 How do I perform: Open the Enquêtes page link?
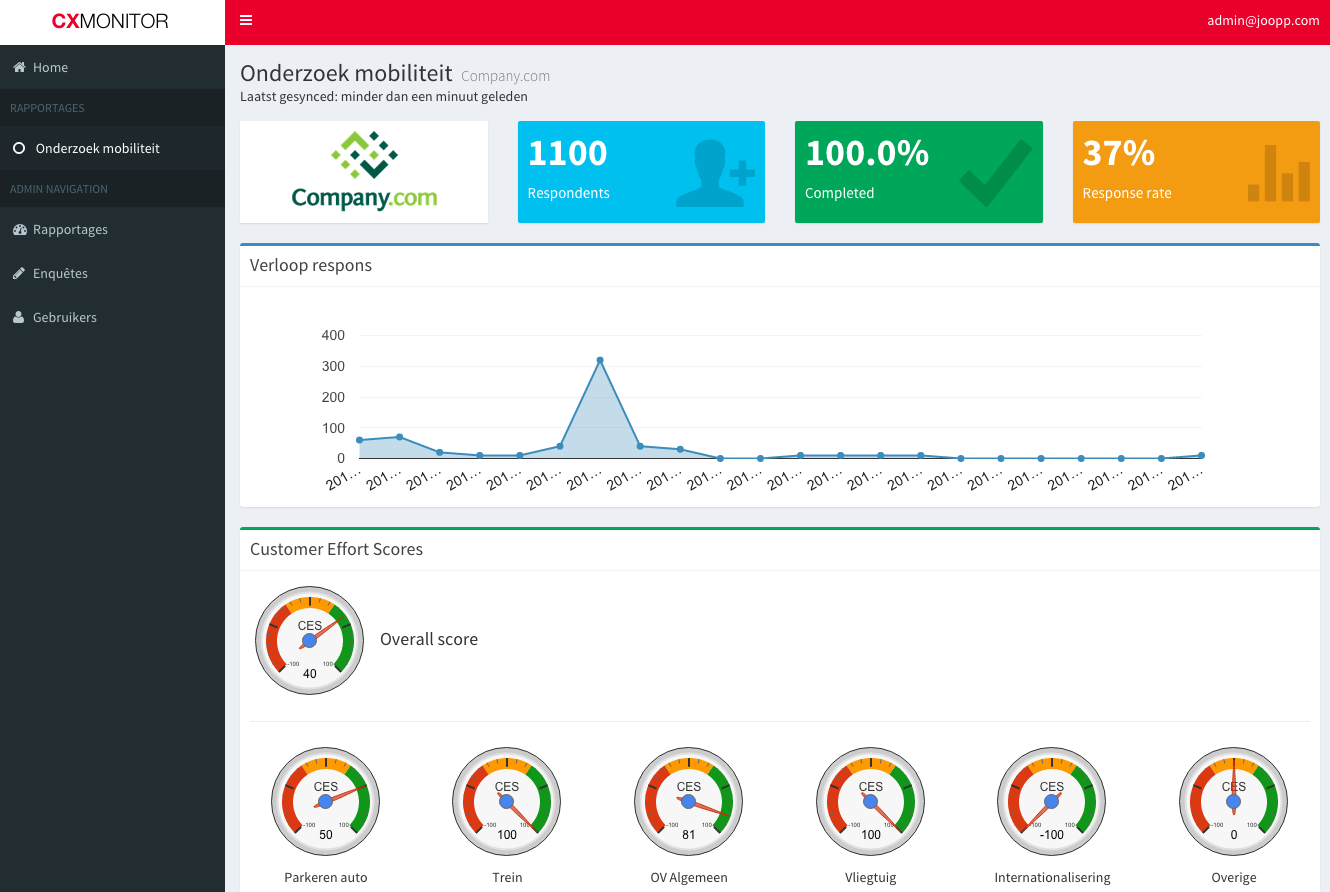[x=60, y=274]
